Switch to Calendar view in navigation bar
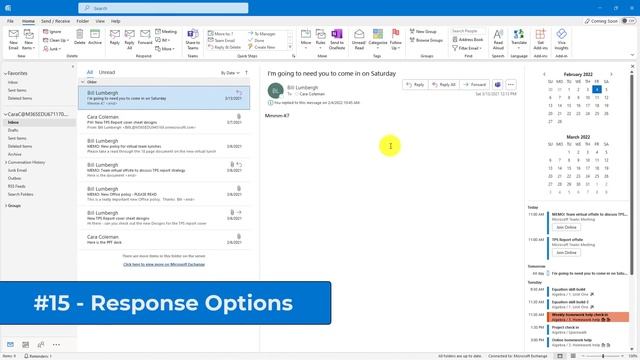This screenshot has width=640, height=360. 25,344
